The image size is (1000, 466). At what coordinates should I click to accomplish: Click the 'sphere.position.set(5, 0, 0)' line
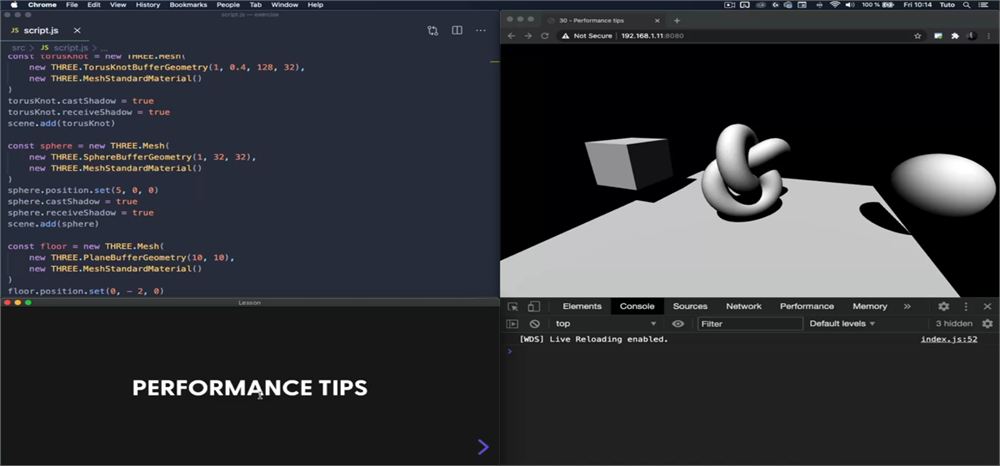pos(83,190)
